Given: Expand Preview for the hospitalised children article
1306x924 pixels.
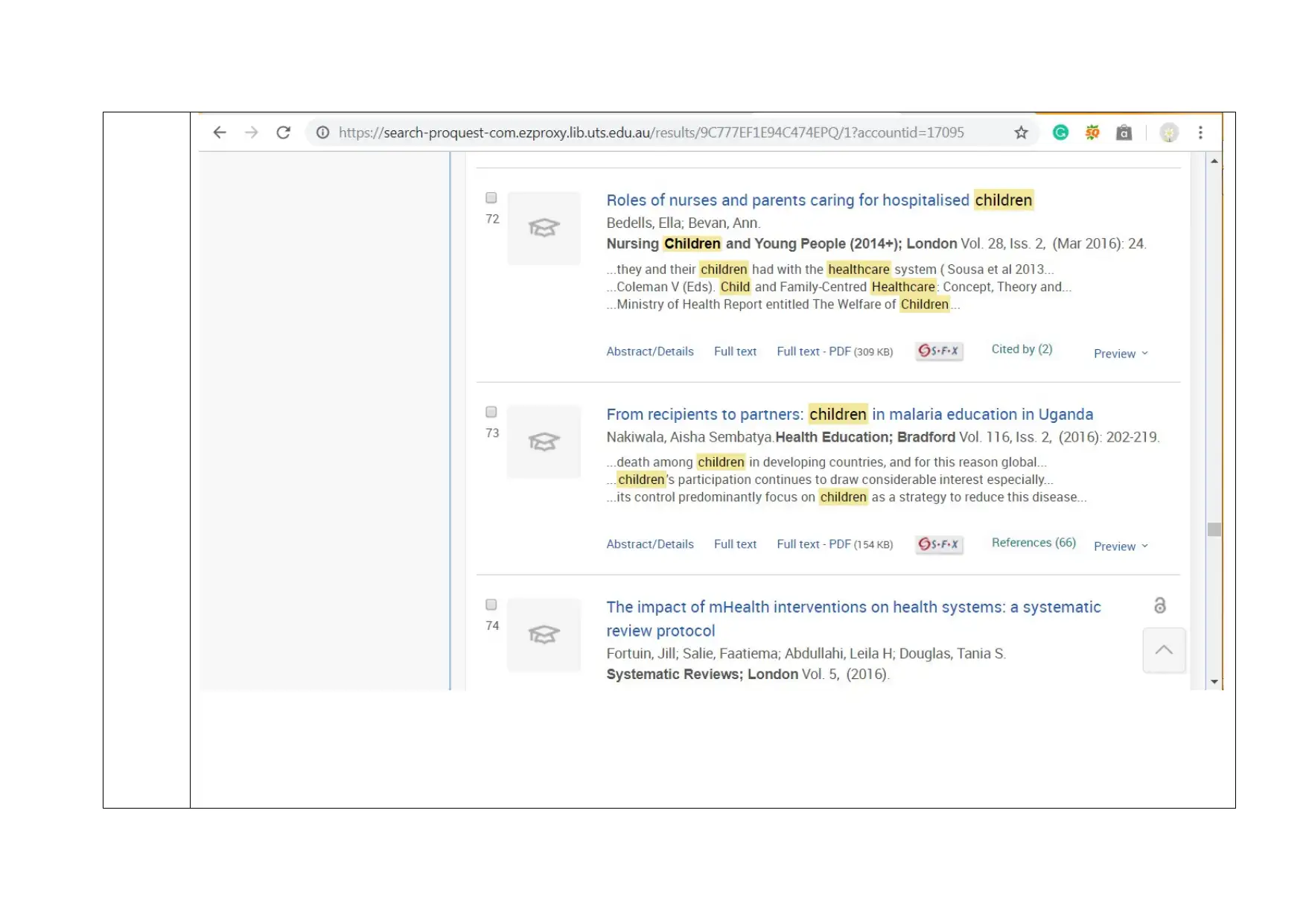Looking at the screenshot, I should tap(1121, 354).
